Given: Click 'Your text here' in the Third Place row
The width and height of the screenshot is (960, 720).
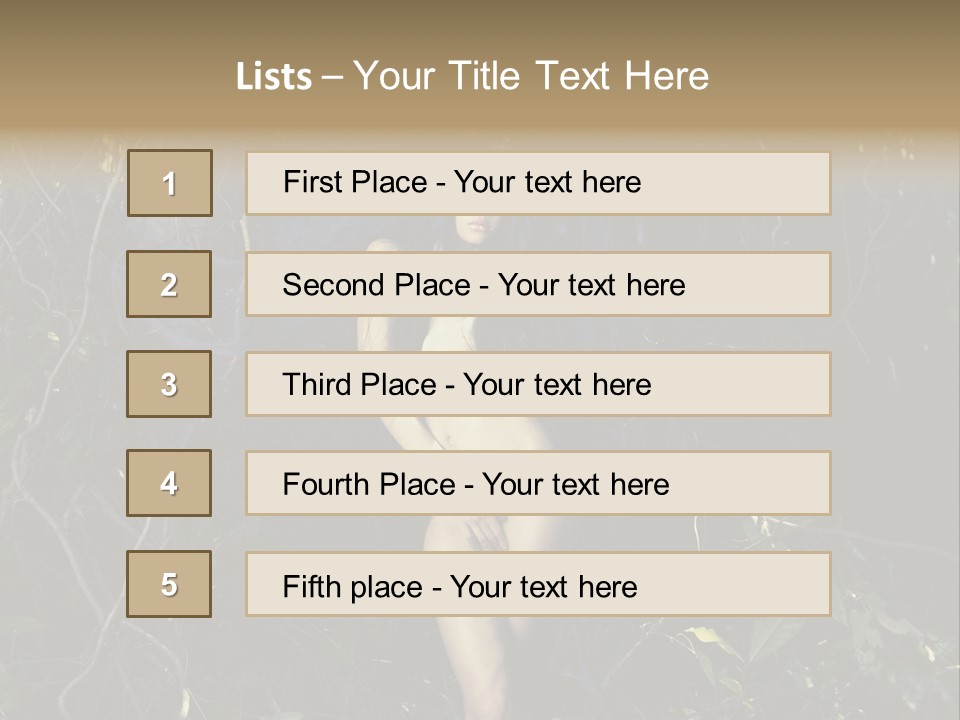Looking at the screenshot, I should (557, 385).
